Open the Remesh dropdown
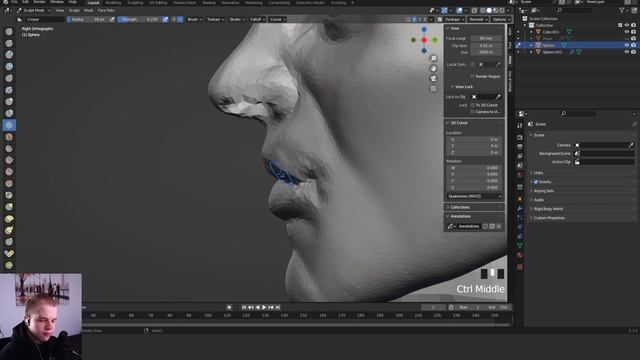Screen dimensions: 640x360 click(x=478, y=19)
